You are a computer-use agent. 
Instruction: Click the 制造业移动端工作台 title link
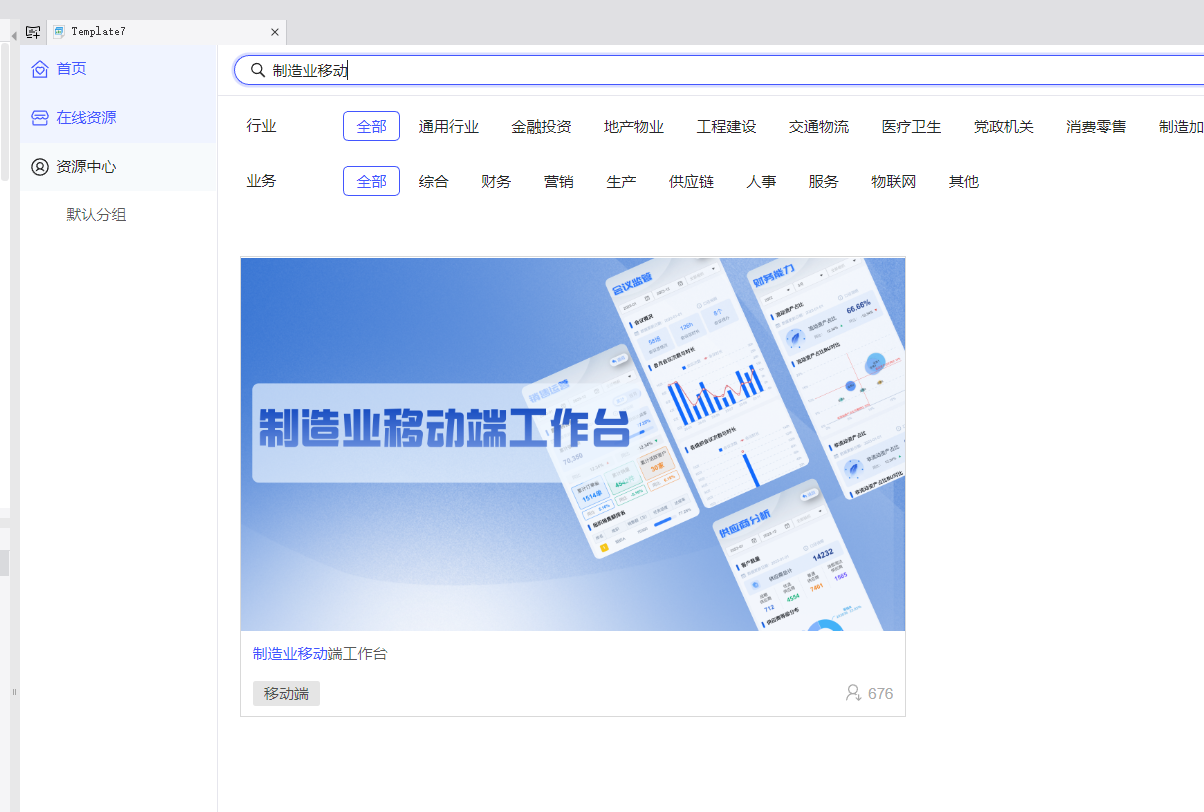[320, 654]
